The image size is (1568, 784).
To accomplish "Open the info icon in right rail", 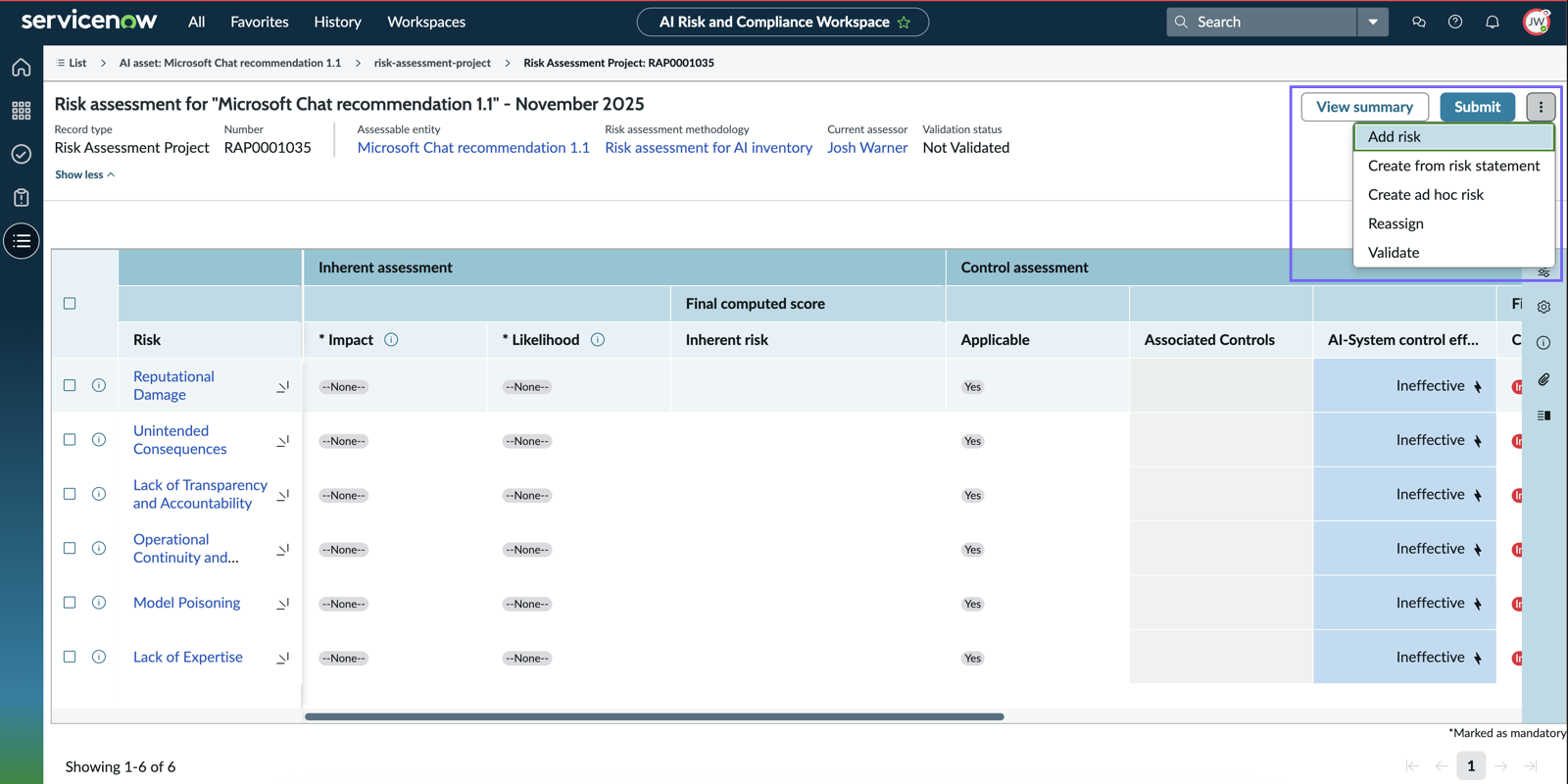I will click(x=1543, y=343).
